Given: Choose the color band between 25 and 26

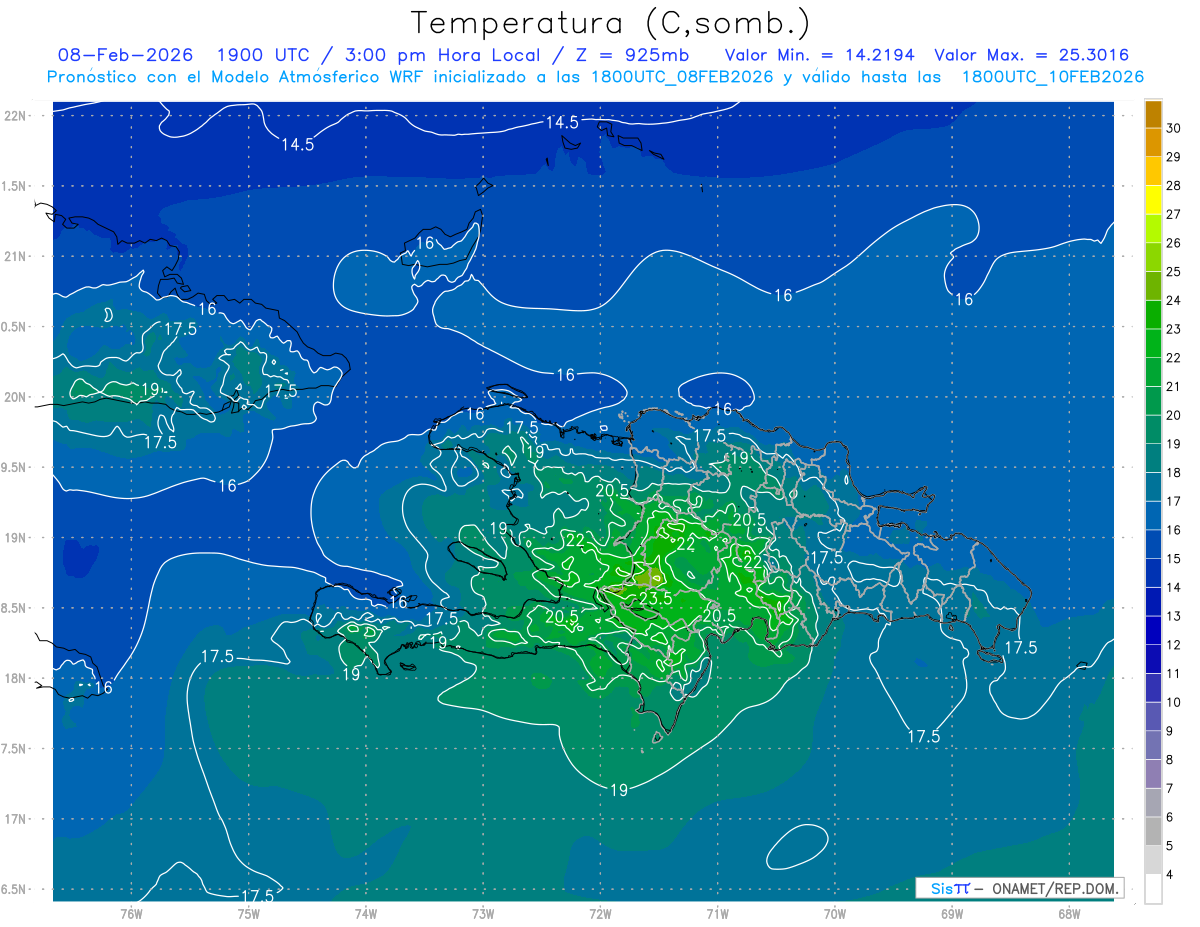Looking at the screenshot, I should [x=1153, y=258].
